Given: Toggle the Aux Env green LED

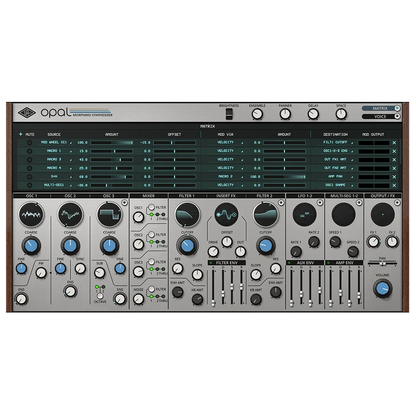Looking at the screenshot, I should point(289,263).
